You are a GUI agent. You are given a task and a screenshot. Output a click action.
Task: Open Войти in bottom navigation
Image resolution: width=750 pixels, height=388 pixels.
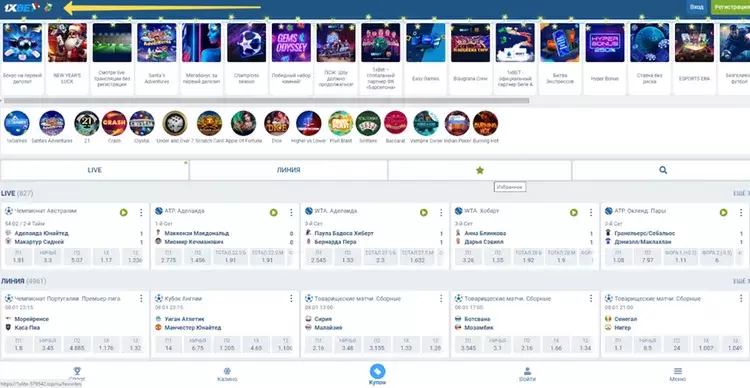tap(527, 375)
